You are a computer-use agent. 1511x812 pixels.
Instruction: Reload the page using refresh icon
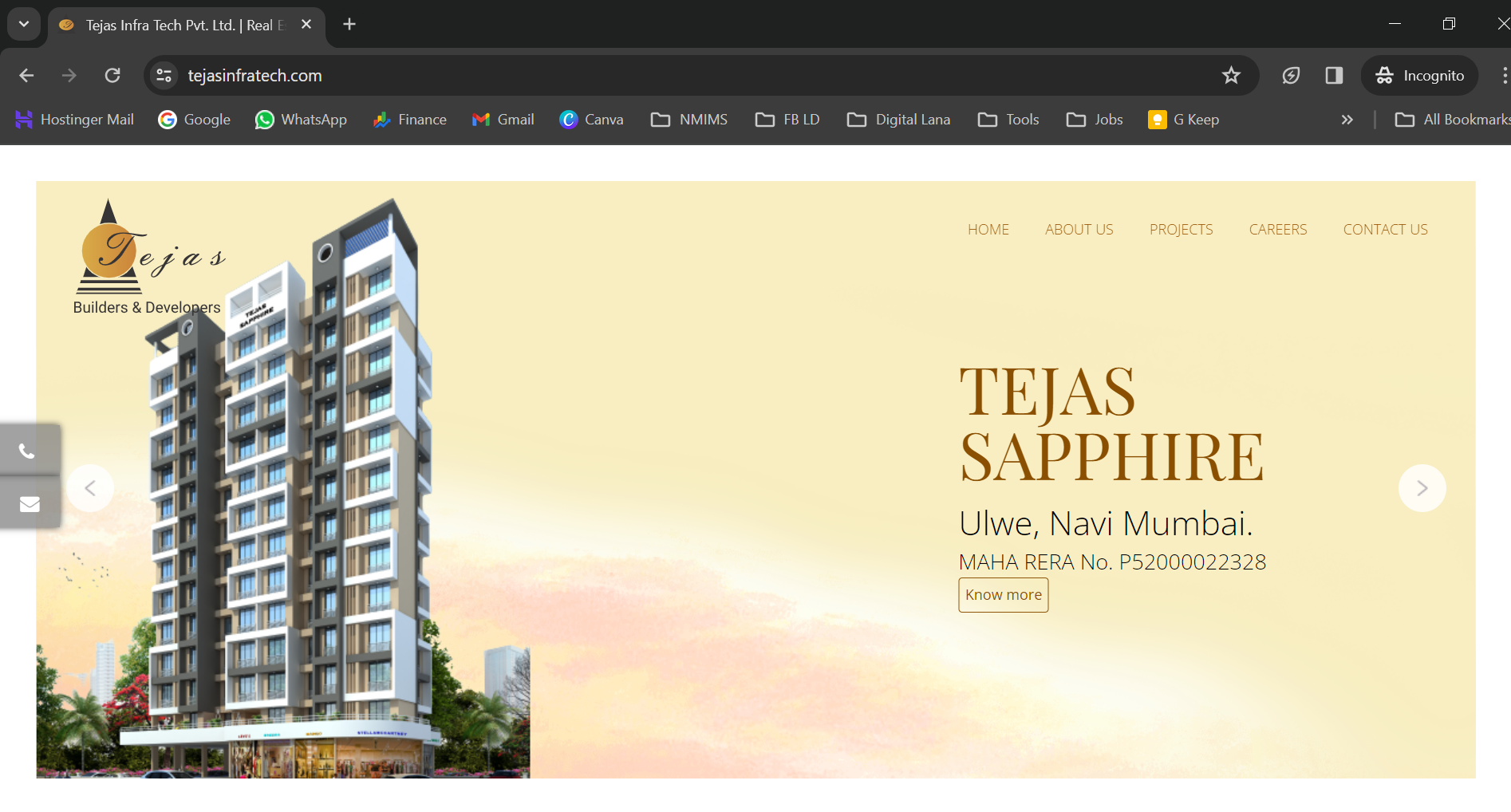click(112, 76)
